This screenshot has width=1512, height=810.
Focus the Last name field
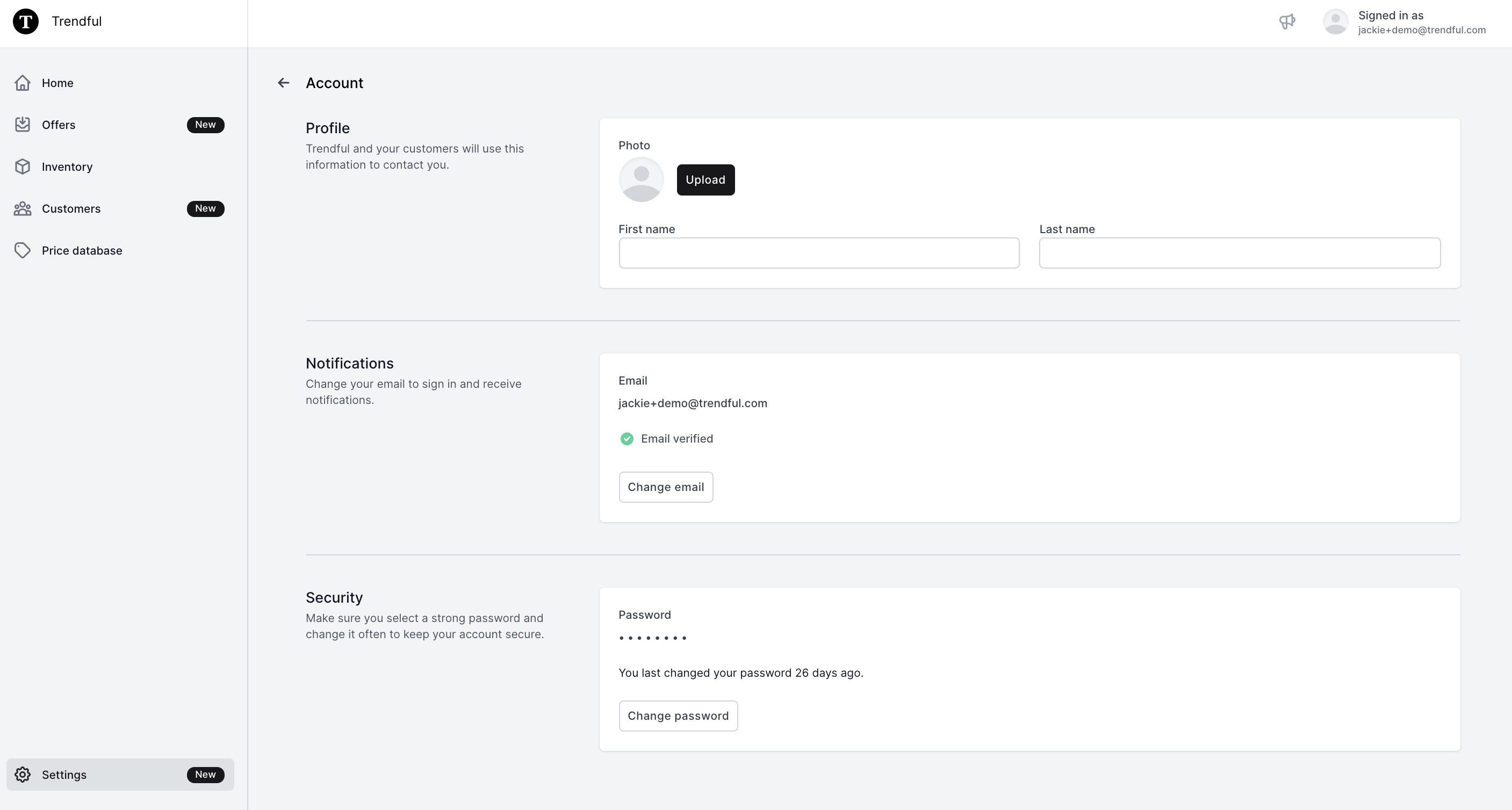[x=1240, y=253]
